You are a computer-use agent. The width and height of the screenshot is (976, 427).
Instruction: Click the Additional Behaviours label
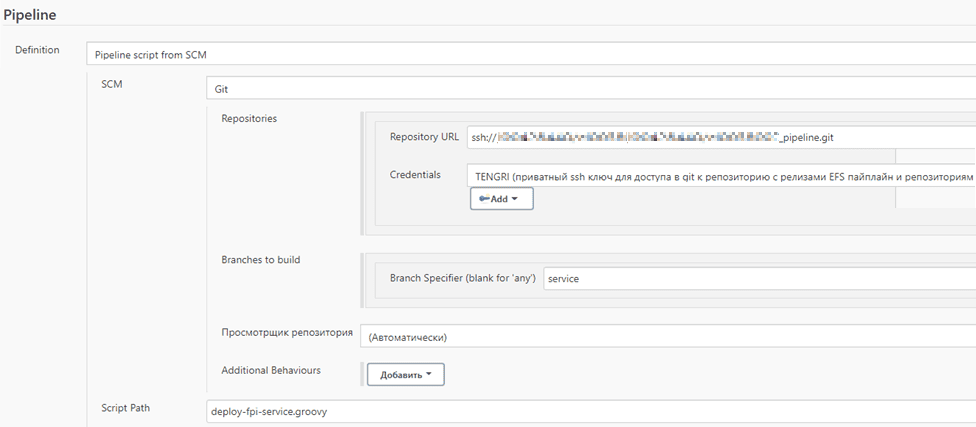pos(270,370)
